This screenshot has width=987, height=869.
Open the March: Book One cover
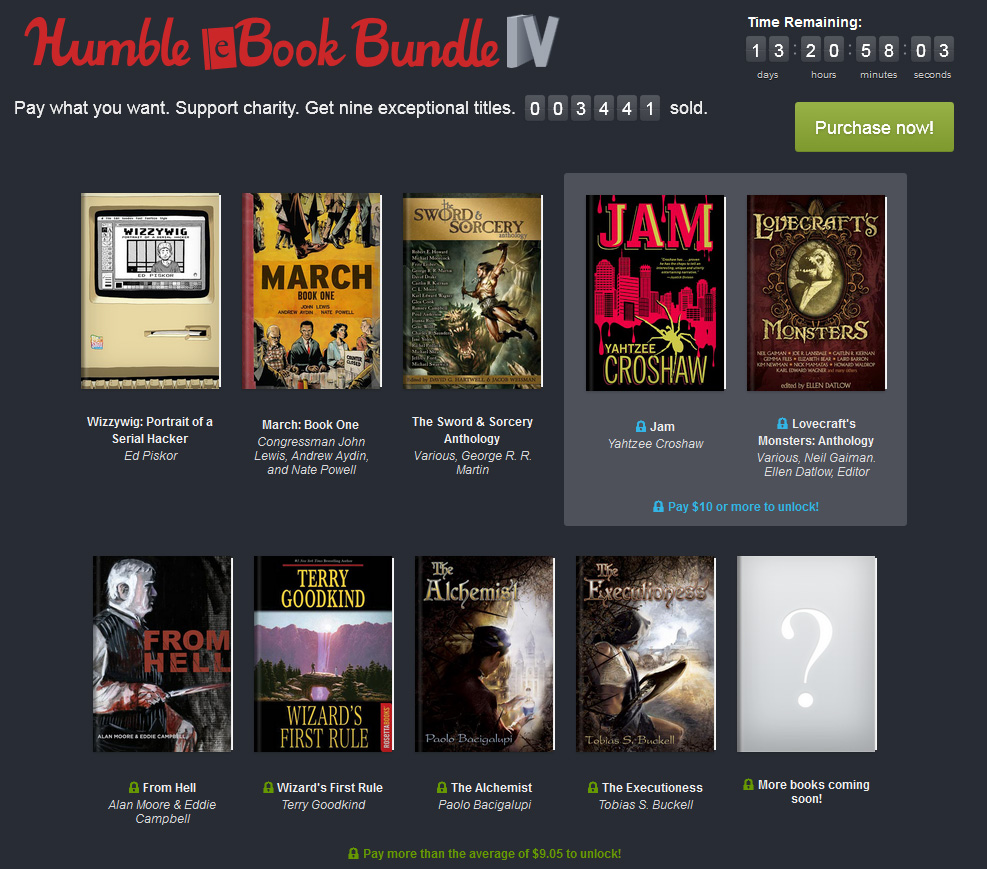(x=312, y=291)
